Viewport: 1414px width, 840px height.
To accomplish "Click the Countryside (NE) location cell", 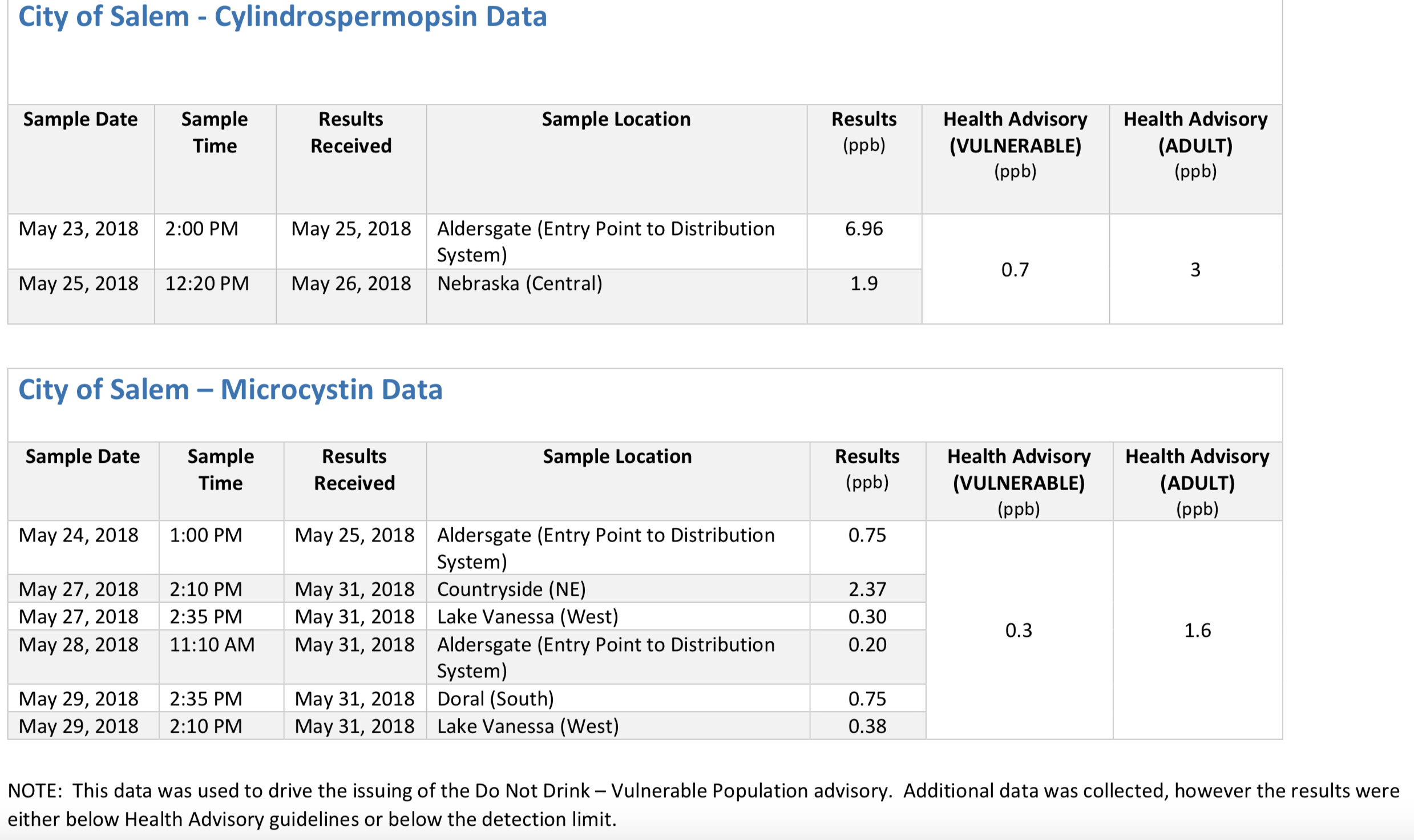I will pyautogui.click(x=511, y=589).
